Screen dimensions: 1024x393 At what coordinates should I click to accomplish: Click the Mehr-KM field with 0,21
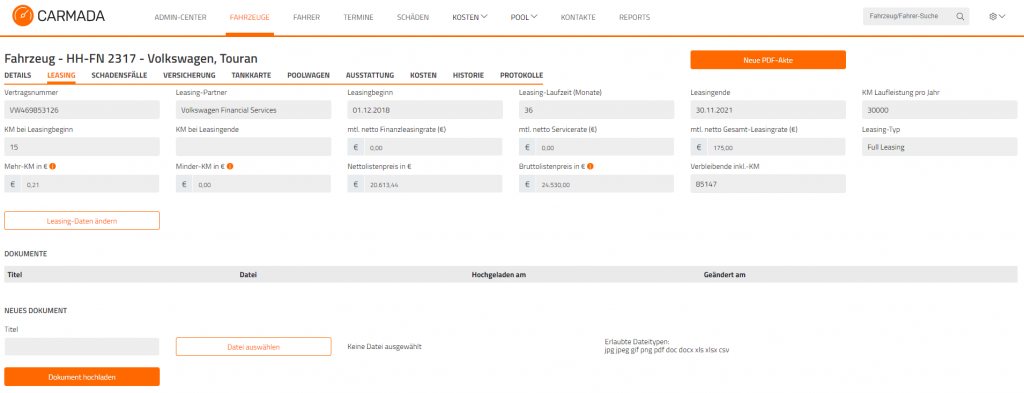(x=82, y=184)
